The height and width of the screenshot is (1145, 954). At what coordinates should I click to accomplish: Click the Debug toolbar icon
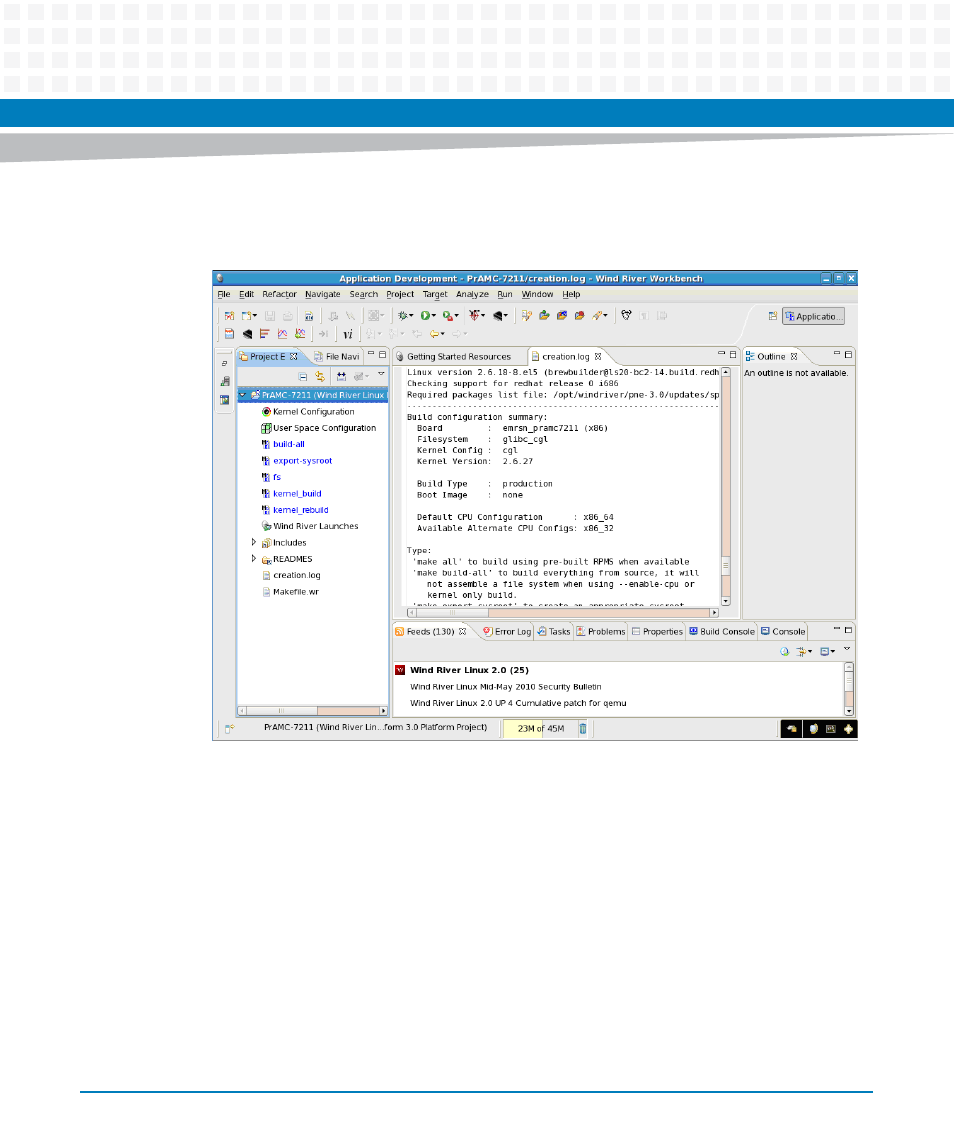tap(402, 315)
